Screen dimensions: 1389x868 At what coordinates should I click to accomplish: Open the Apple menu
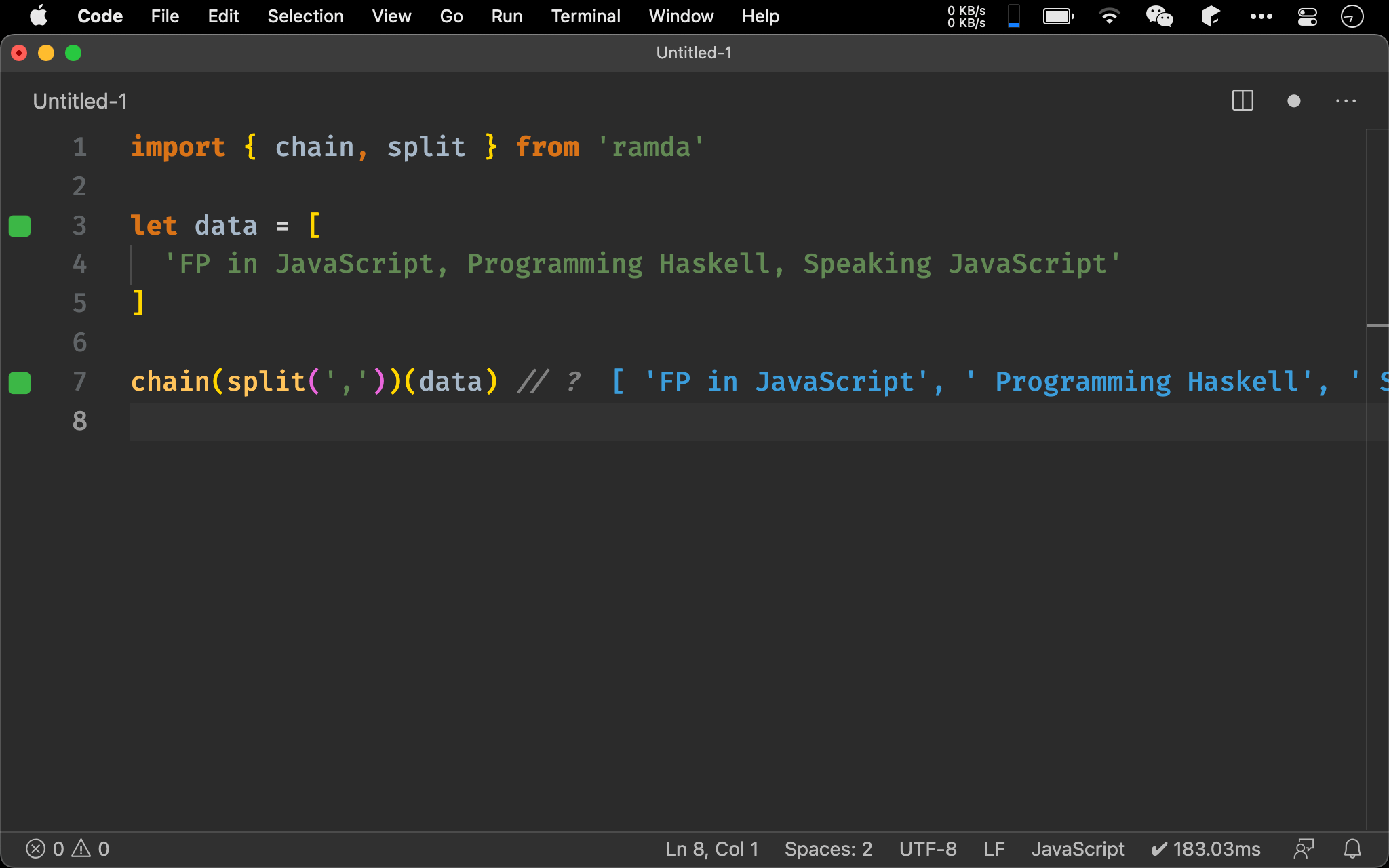click(x=39, y=16)
